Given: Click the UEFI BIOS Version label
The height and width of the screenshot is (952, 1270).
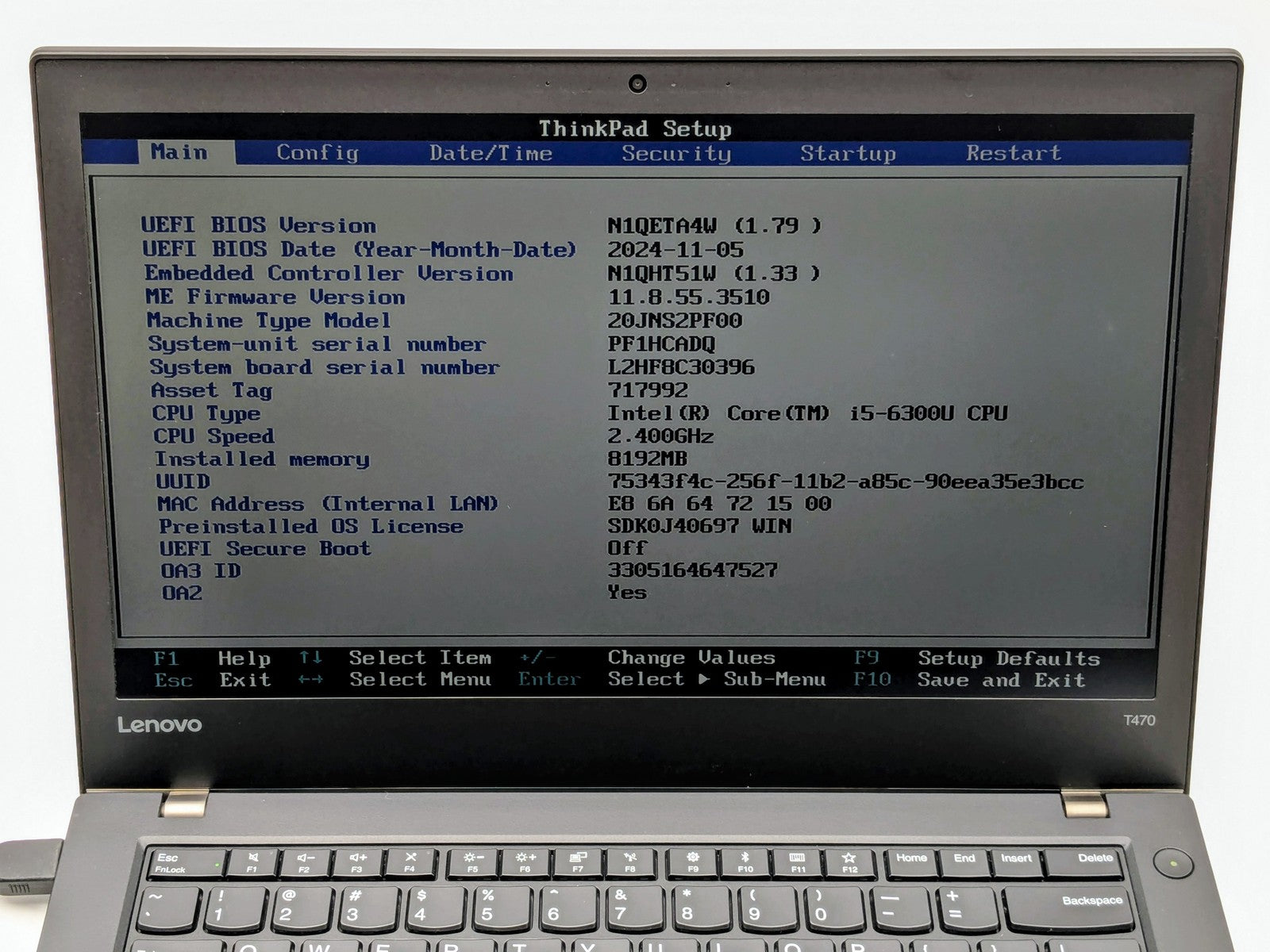Looking at the screenshot, I should click(259, 225).
